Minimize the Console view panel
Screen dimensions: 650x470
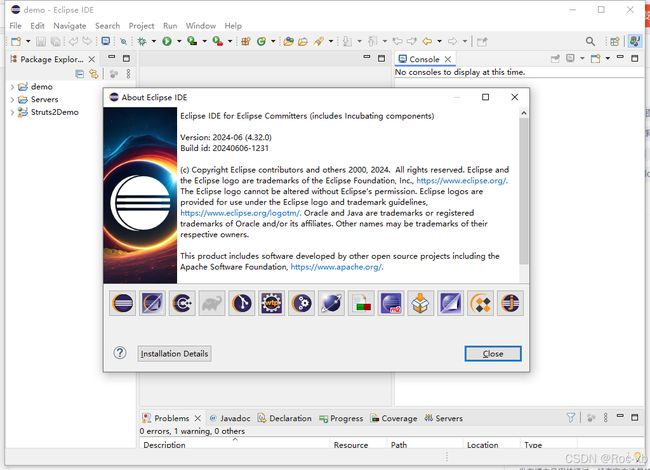pos(620,58)
